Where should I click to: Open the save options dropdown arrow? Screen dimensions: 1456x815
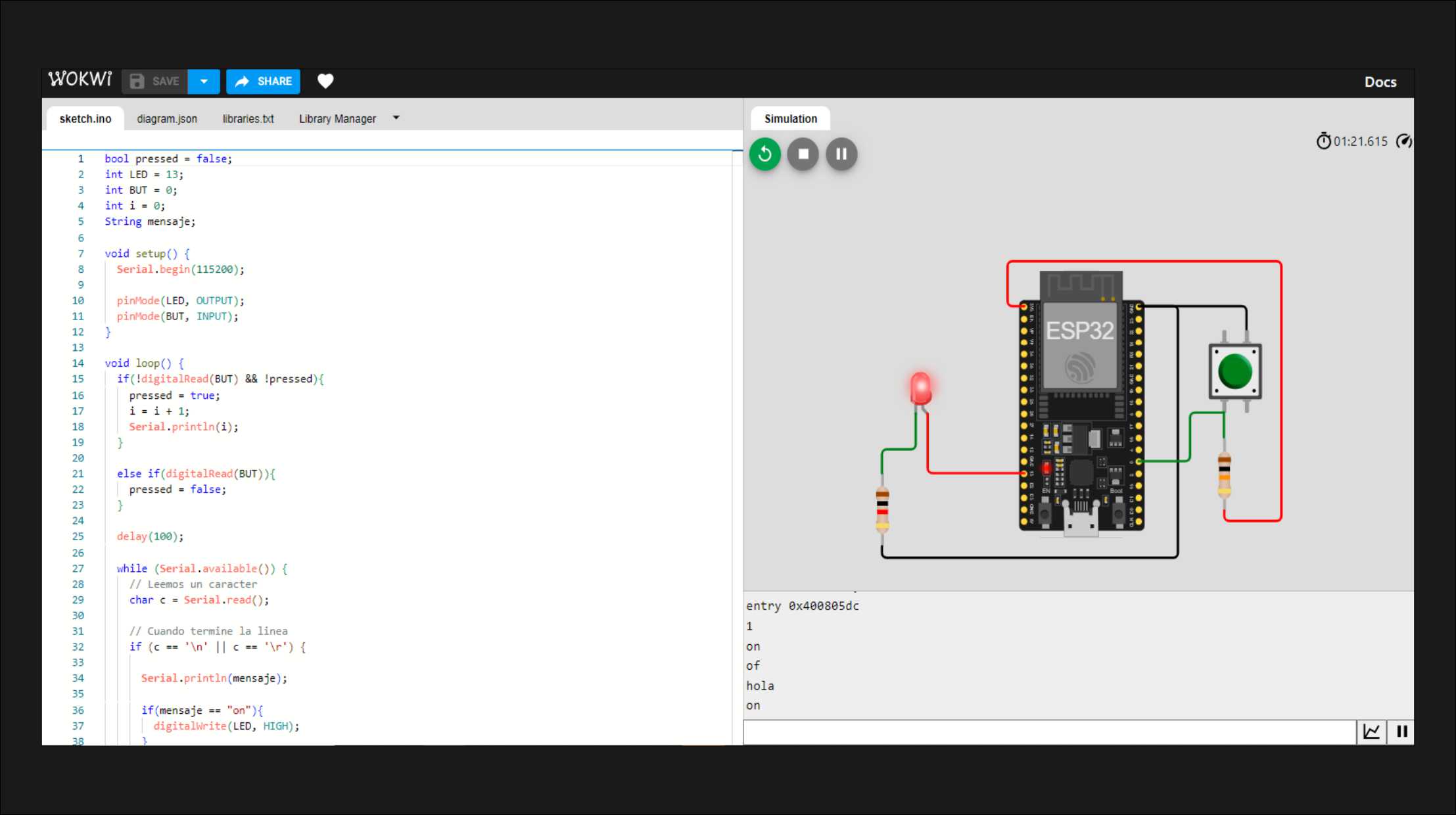(204, 81)
